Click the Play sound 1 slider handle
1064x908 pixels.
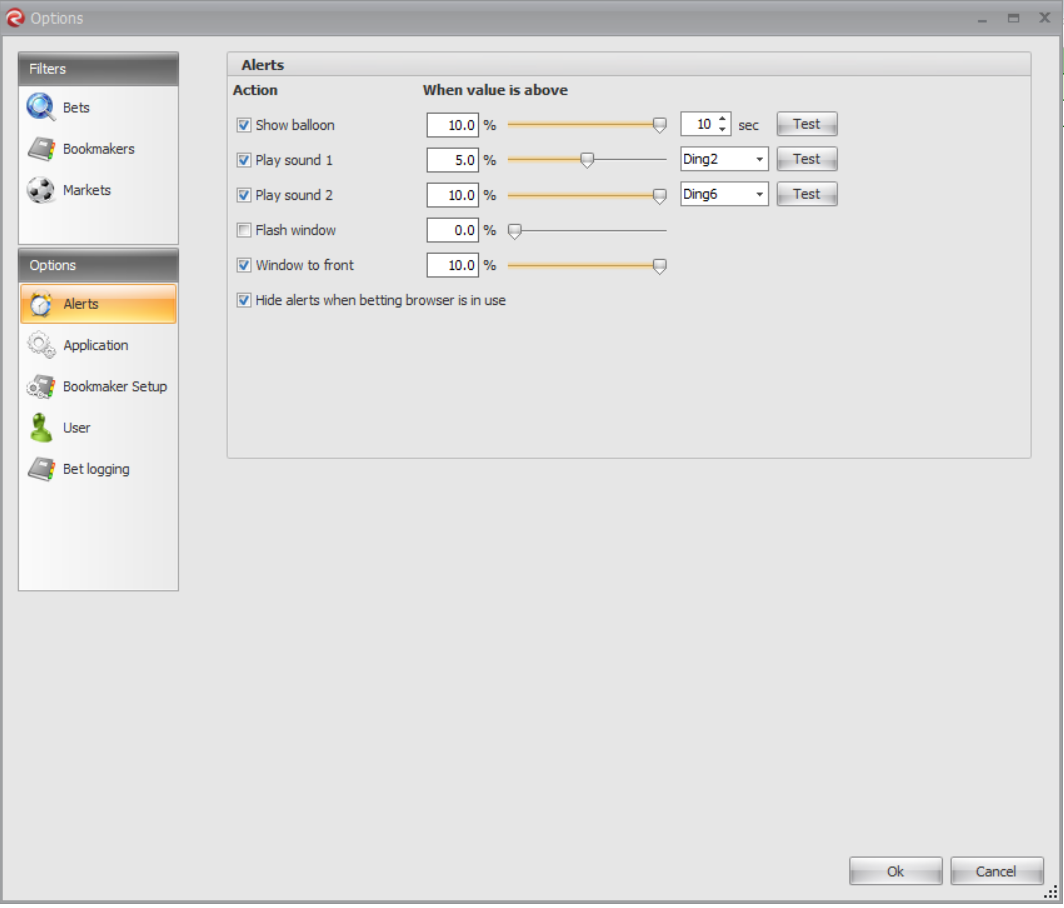pos(587,160)
